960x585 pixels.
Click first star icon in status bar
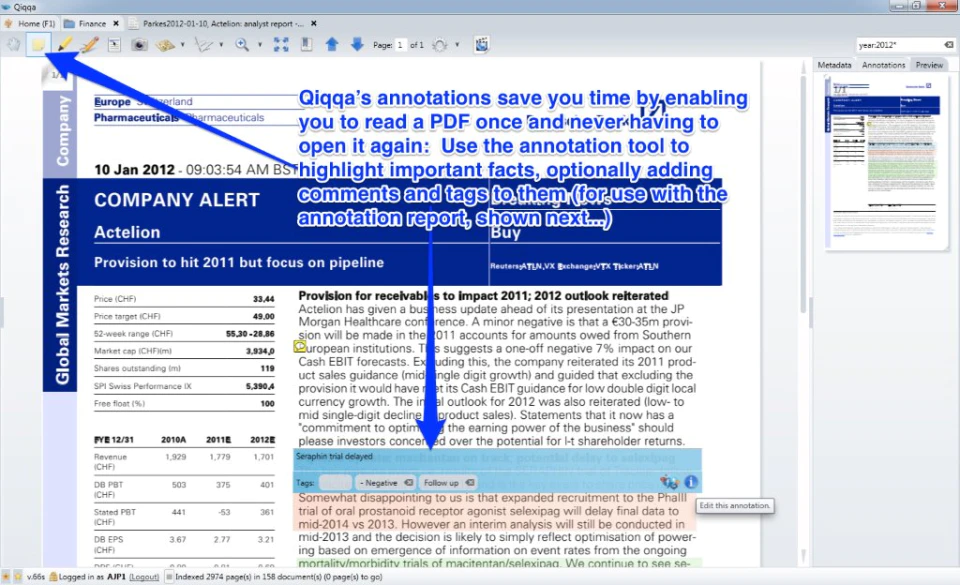6,576
